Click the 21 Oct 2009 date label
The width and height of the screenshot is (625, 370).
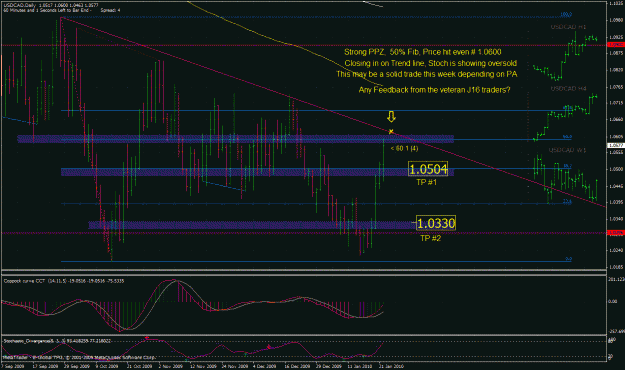click(x=139, y=366)
